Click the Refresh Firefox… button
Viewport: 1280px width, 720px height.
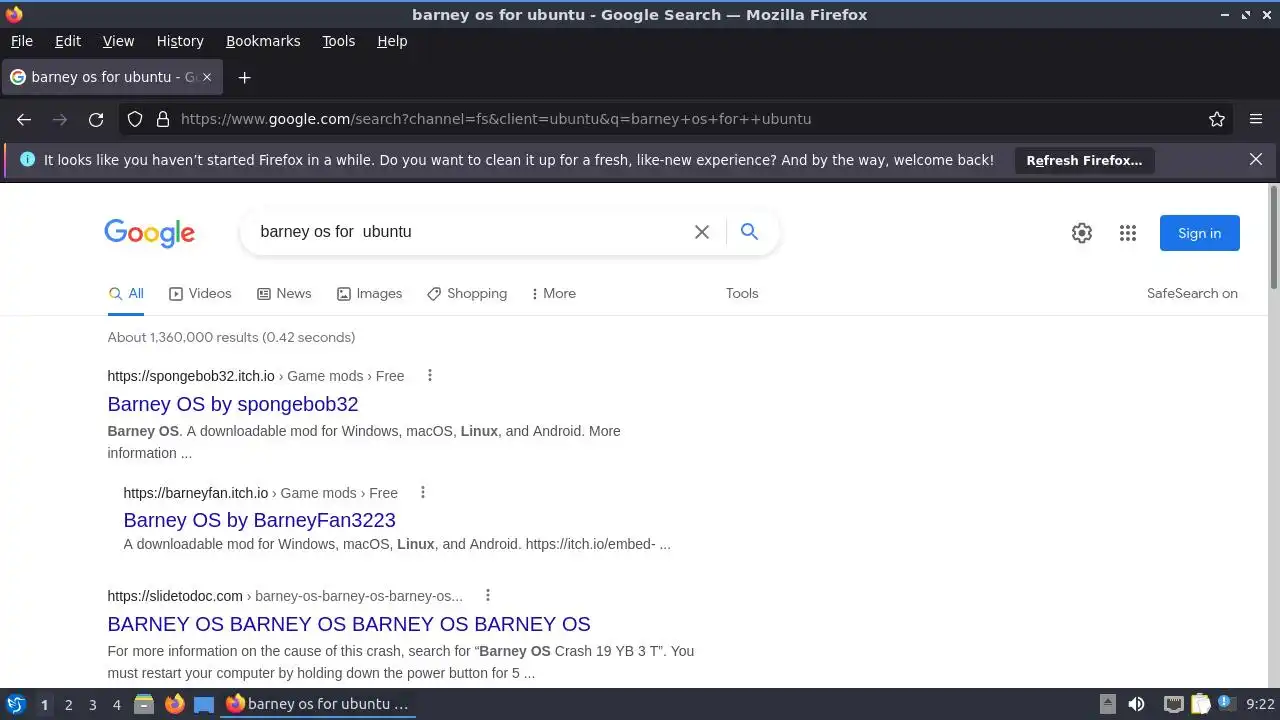[x=1084, y=160]
